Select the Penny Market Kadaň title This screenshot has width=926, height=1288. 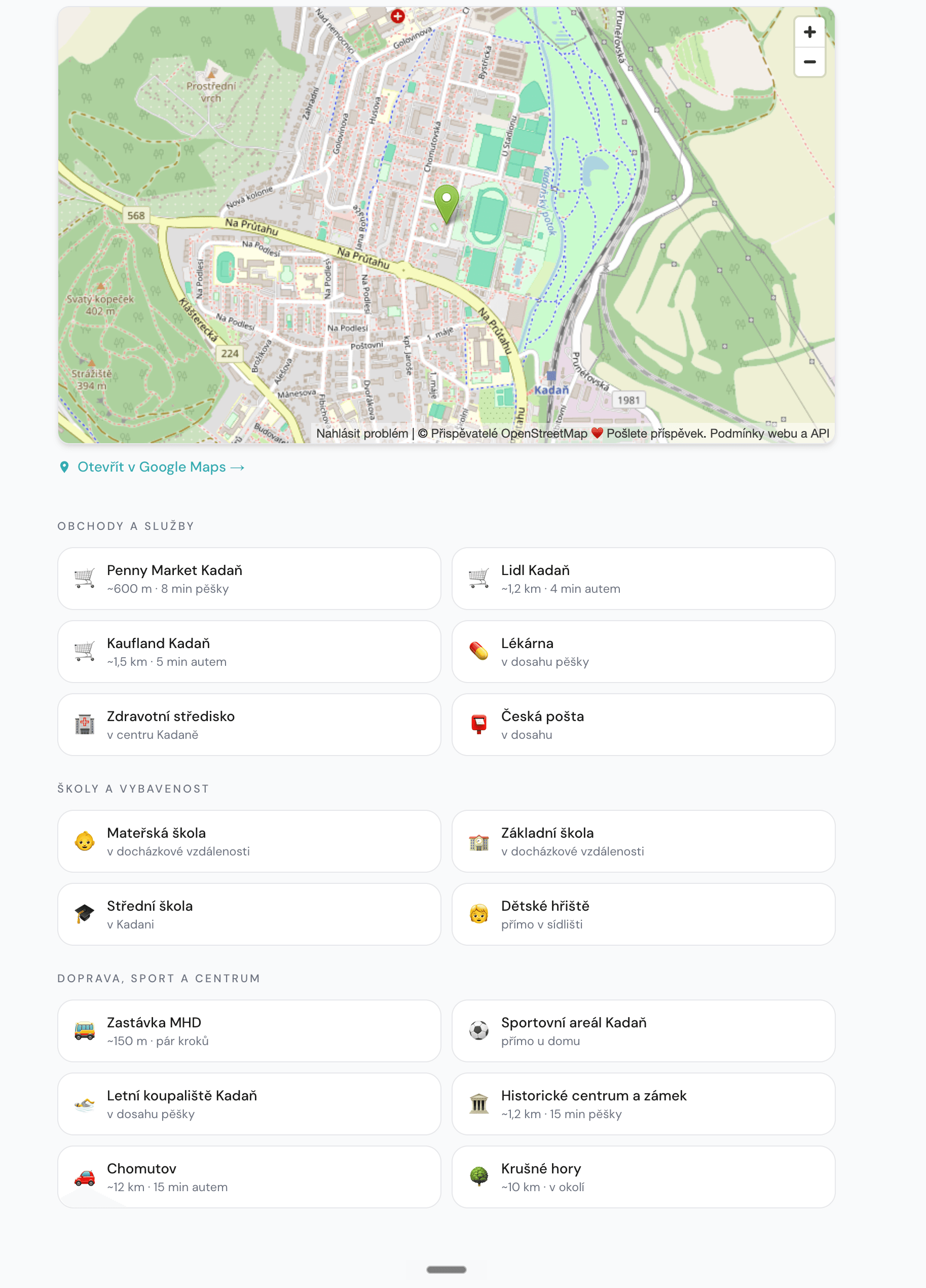point(174,570)
